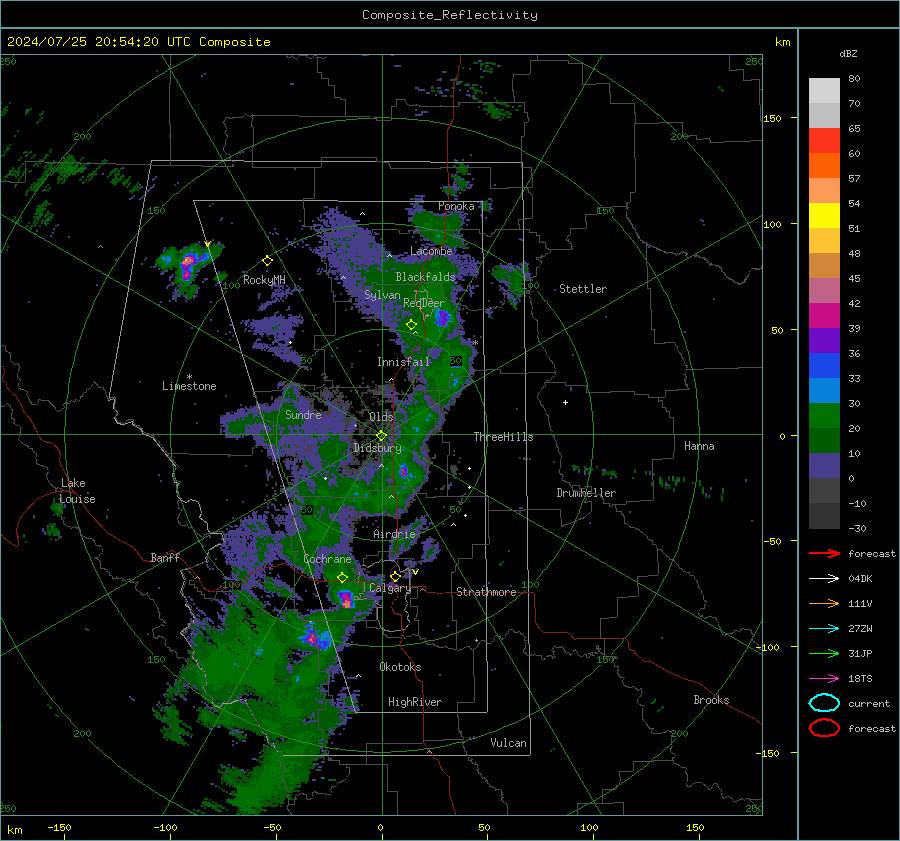
Task: Select the Airdrie label
Action: pos(394,534)
